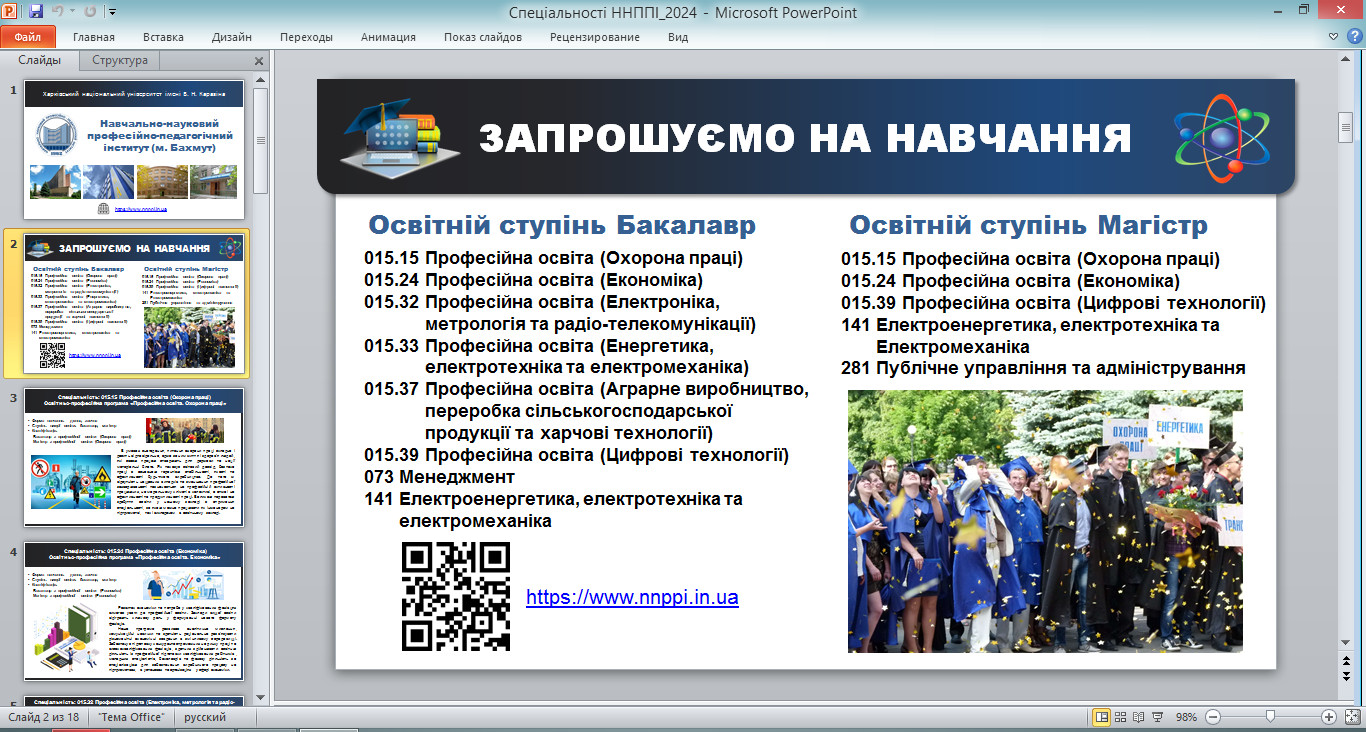Open the Главная ribbon tab
Screen dimensions: 1366x732
pyautogui.click(x=94, y=37)
